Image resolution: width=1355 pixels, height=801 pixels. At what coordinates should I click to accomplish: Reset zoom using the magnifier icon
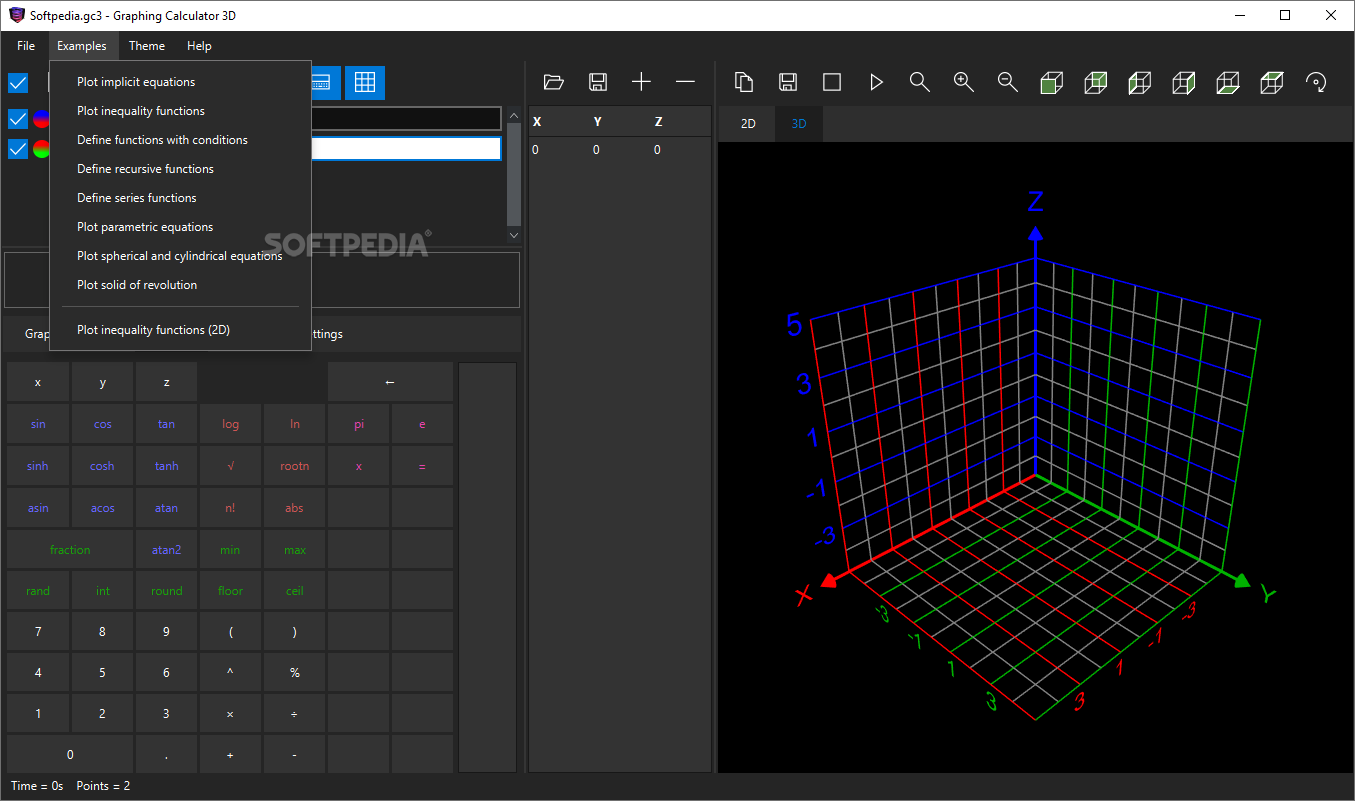coord(920,82)
